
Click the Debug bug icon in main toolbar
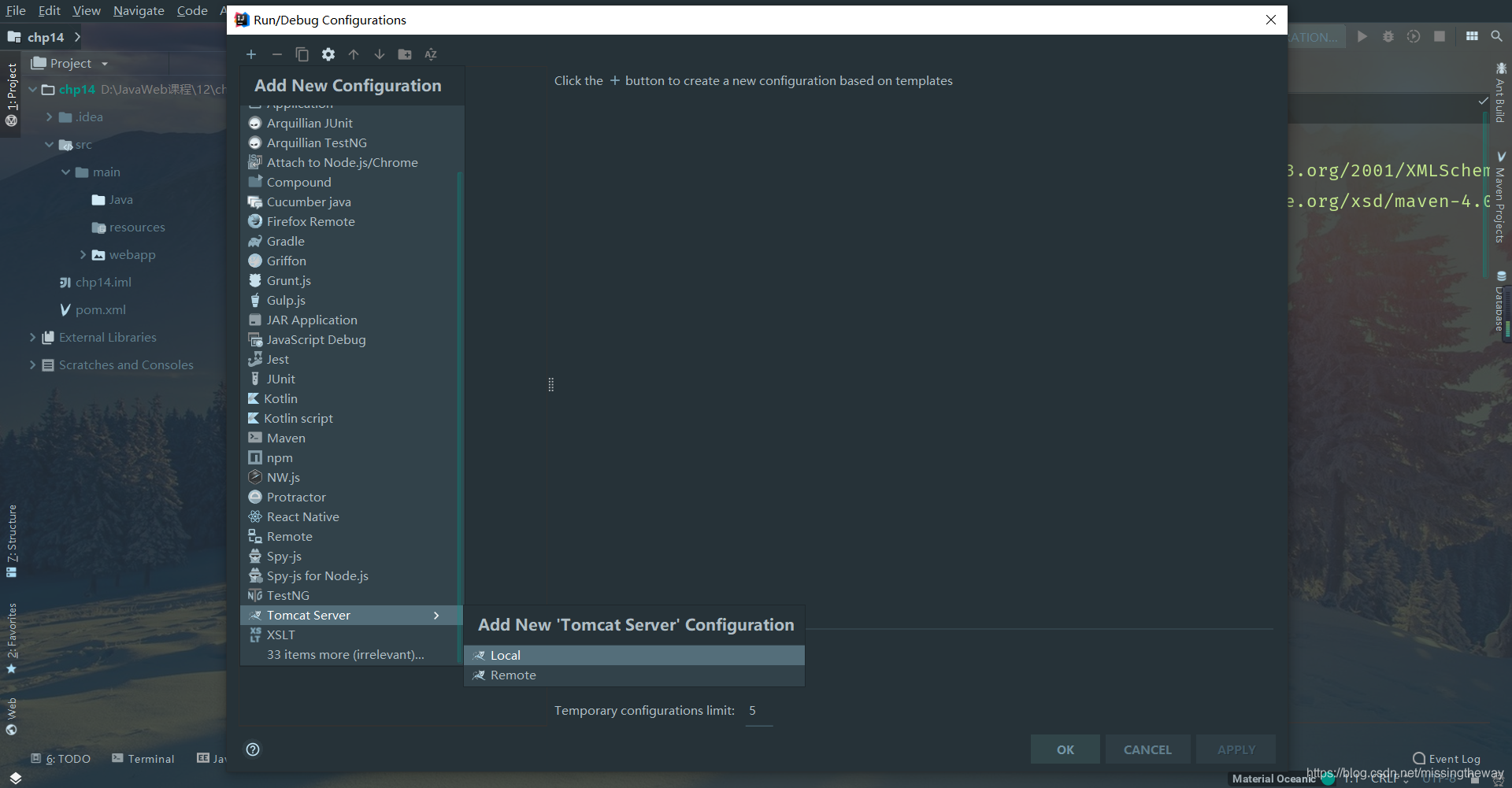click(1388, 36)
